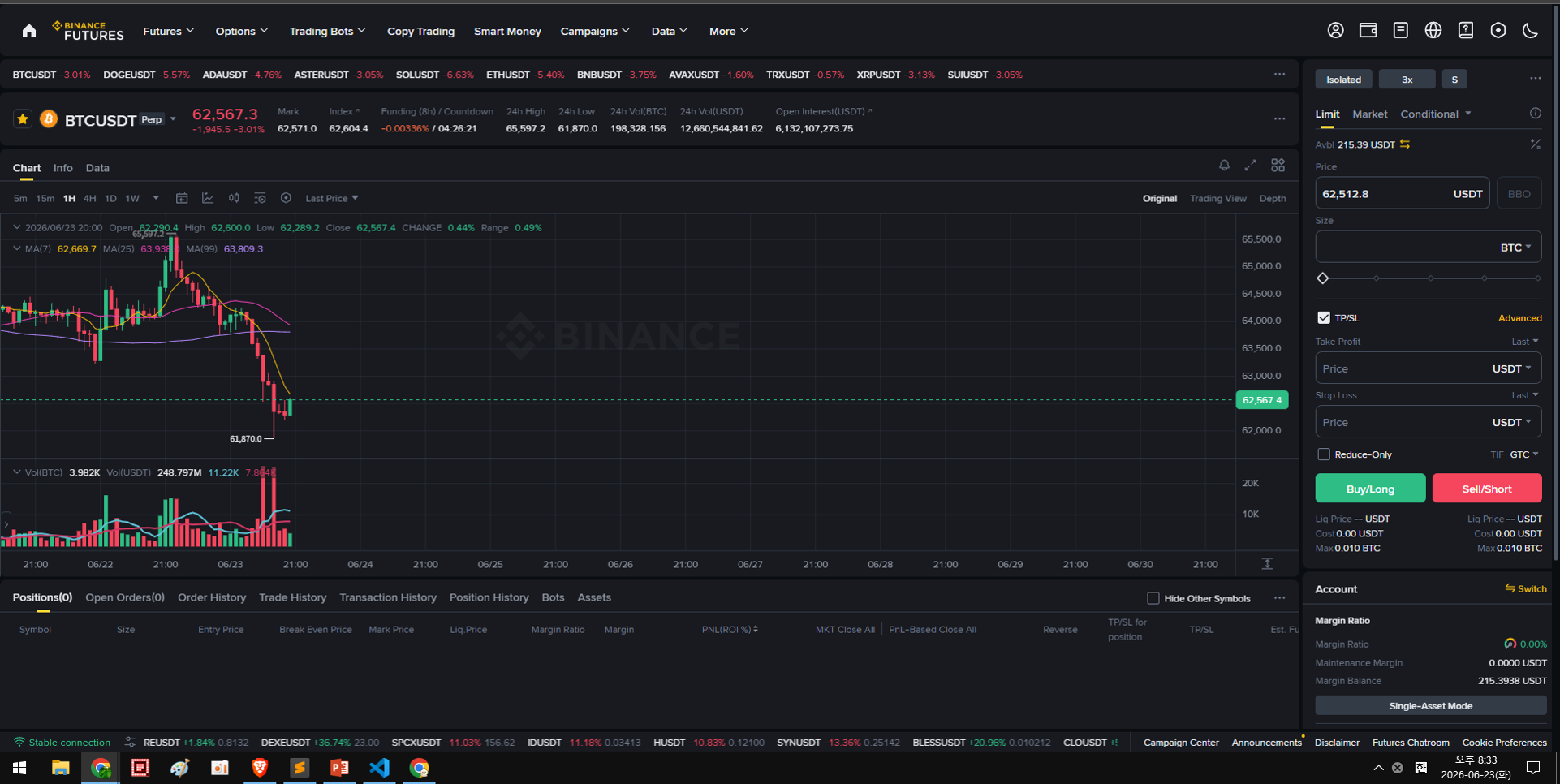This screenshot has width=1560, height=784.
Task: Switch to Trading View chart
Action: tap(1217, 198)
